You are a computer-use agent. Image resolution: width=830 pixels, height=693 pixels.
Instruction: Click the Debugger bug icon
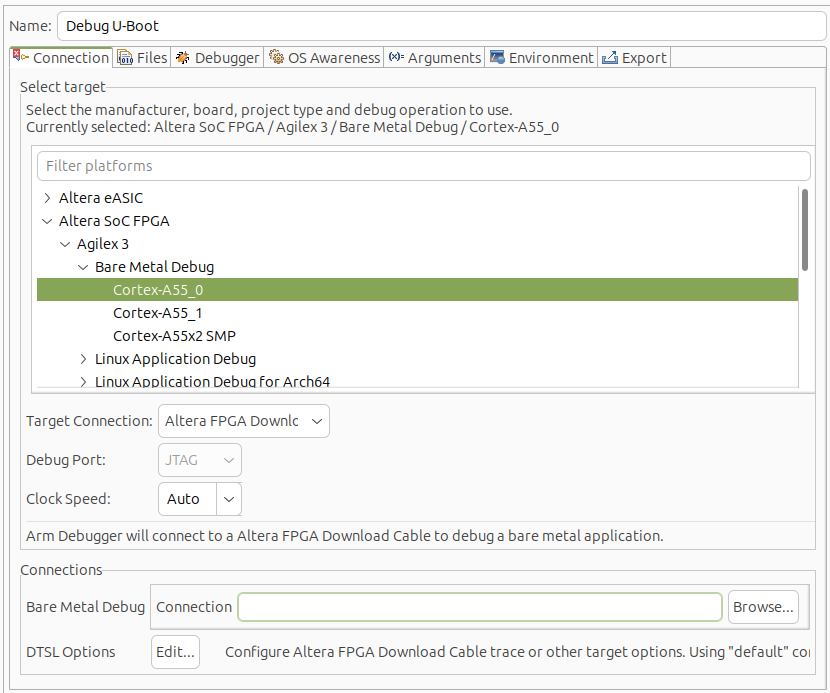[x=182, y=58]
